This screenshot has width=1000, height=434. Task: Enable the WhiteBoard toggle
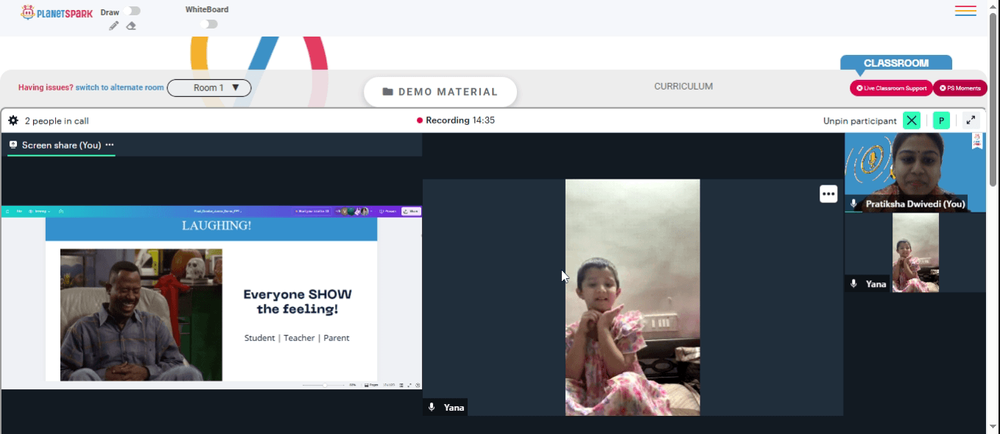coord(209,24)
